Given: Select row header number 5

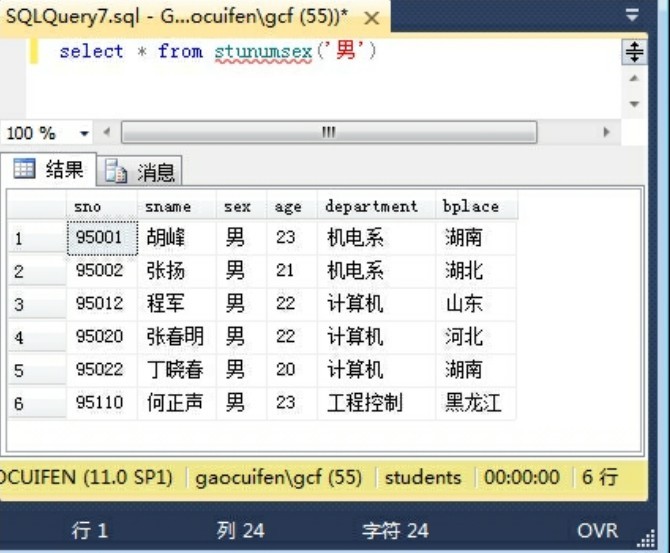Looking at the screenshot, I should coord(37,370).
